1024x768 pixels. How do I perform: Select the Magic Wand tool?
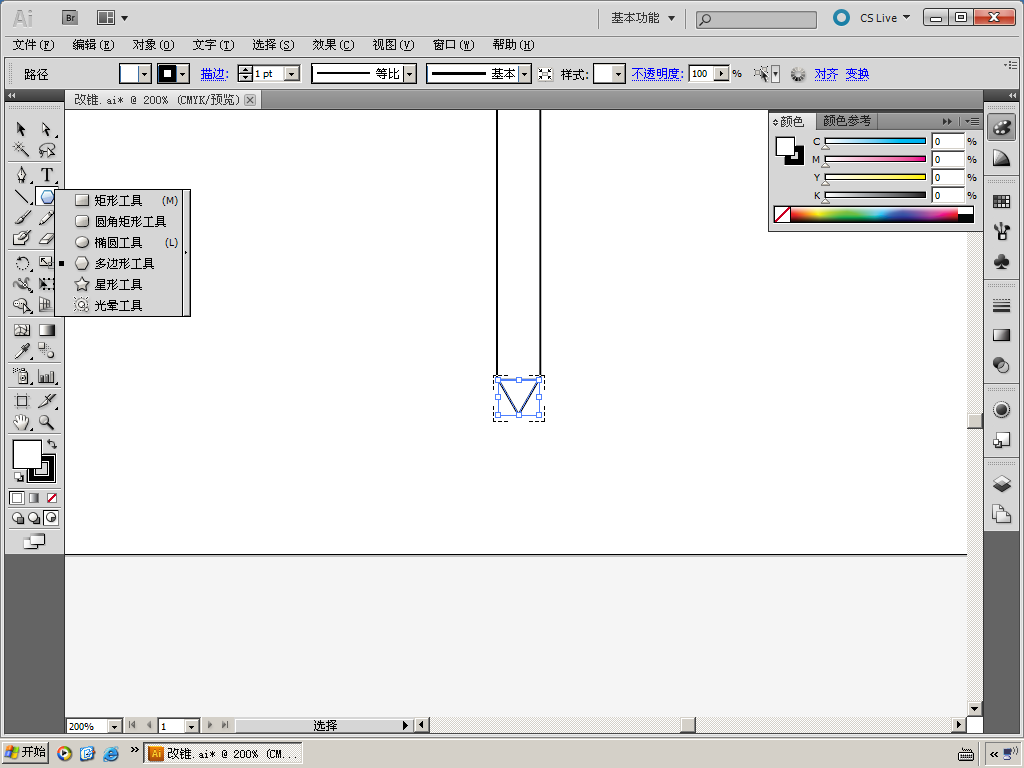[x=22, y=150]
